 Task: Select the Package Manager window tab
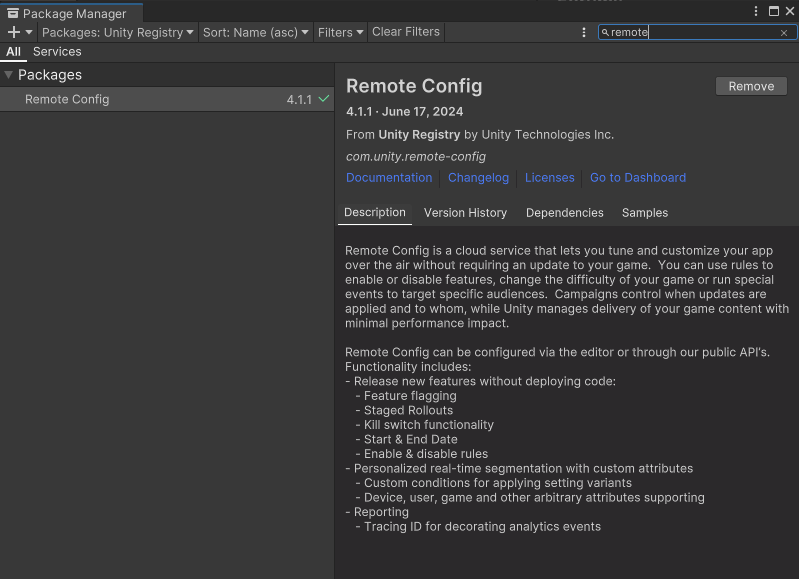[x=71, y=13]
